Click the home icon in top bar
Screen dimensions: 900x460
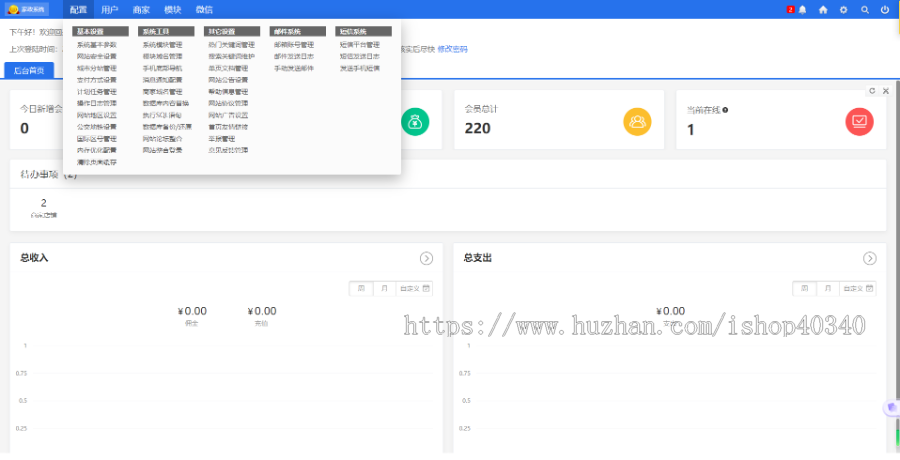pos(823,10)
